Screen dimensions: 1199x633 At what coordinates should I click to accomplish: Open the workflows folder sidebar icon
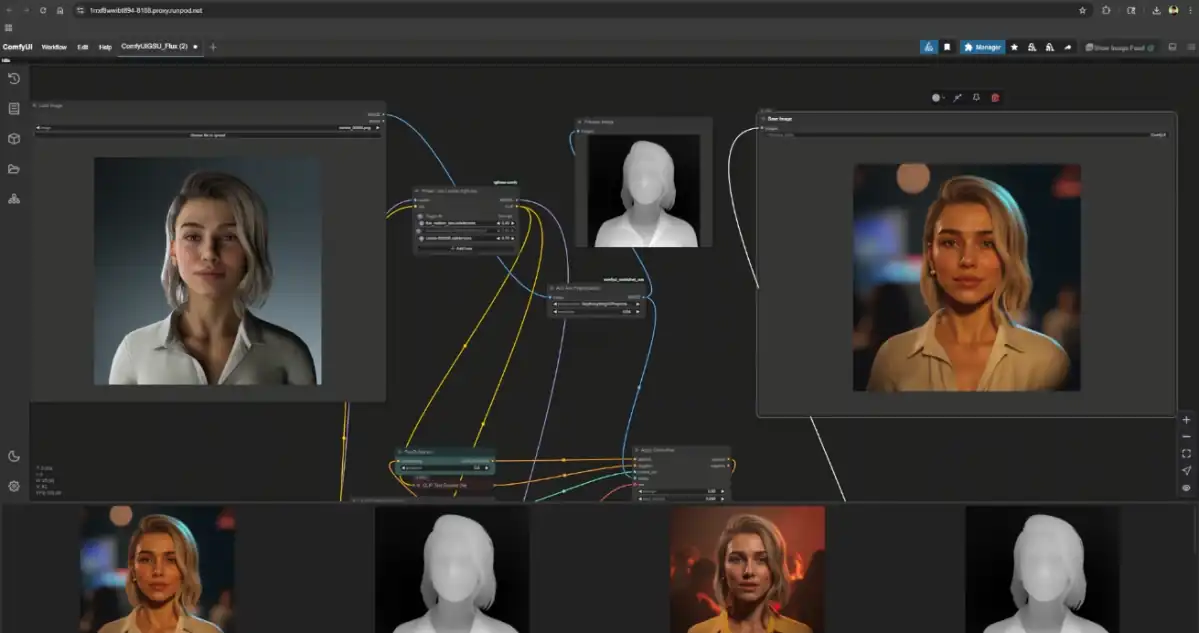[14, 169]
